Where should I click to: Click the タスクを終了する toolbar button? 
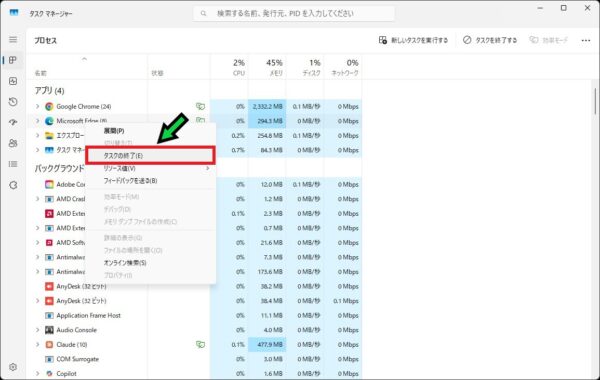coord(490,40)
